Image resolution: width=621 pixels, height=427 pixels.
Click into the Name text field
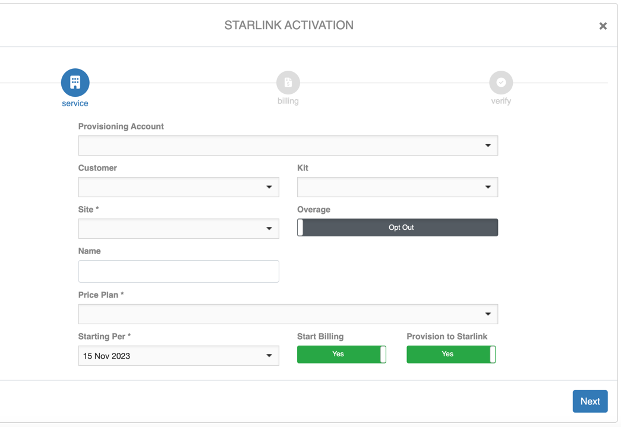(178, 272)
